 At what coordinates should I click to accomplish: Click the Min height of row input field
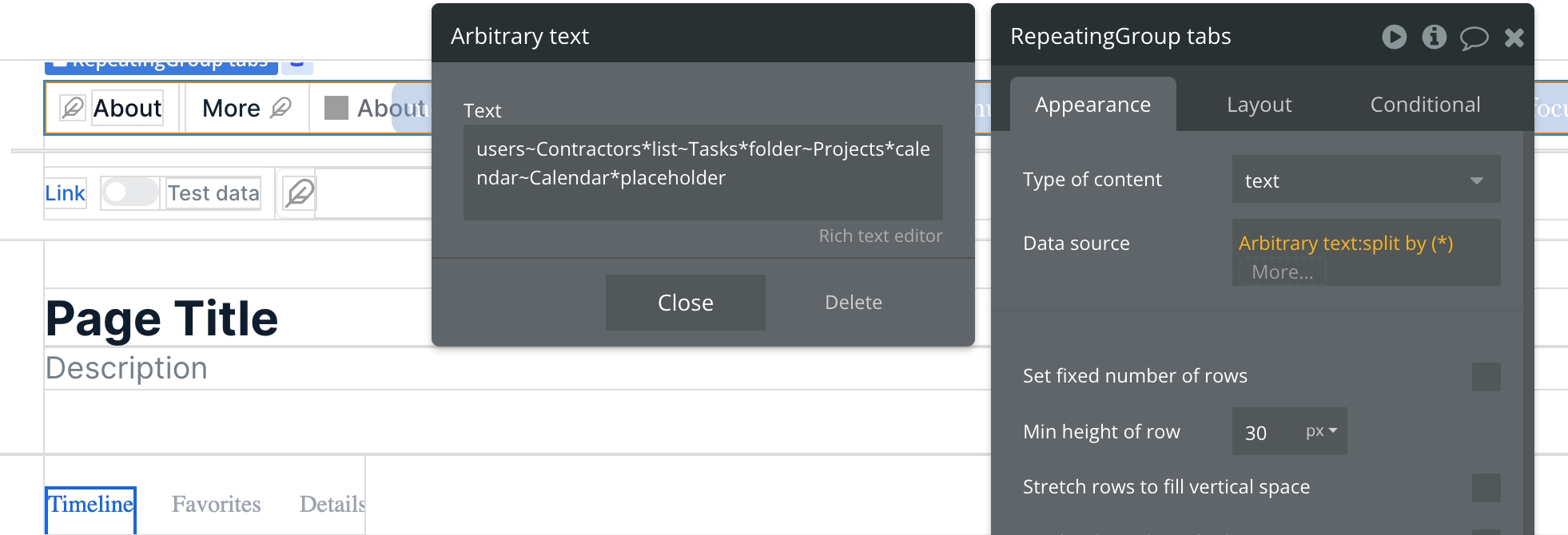[1265, 432]
